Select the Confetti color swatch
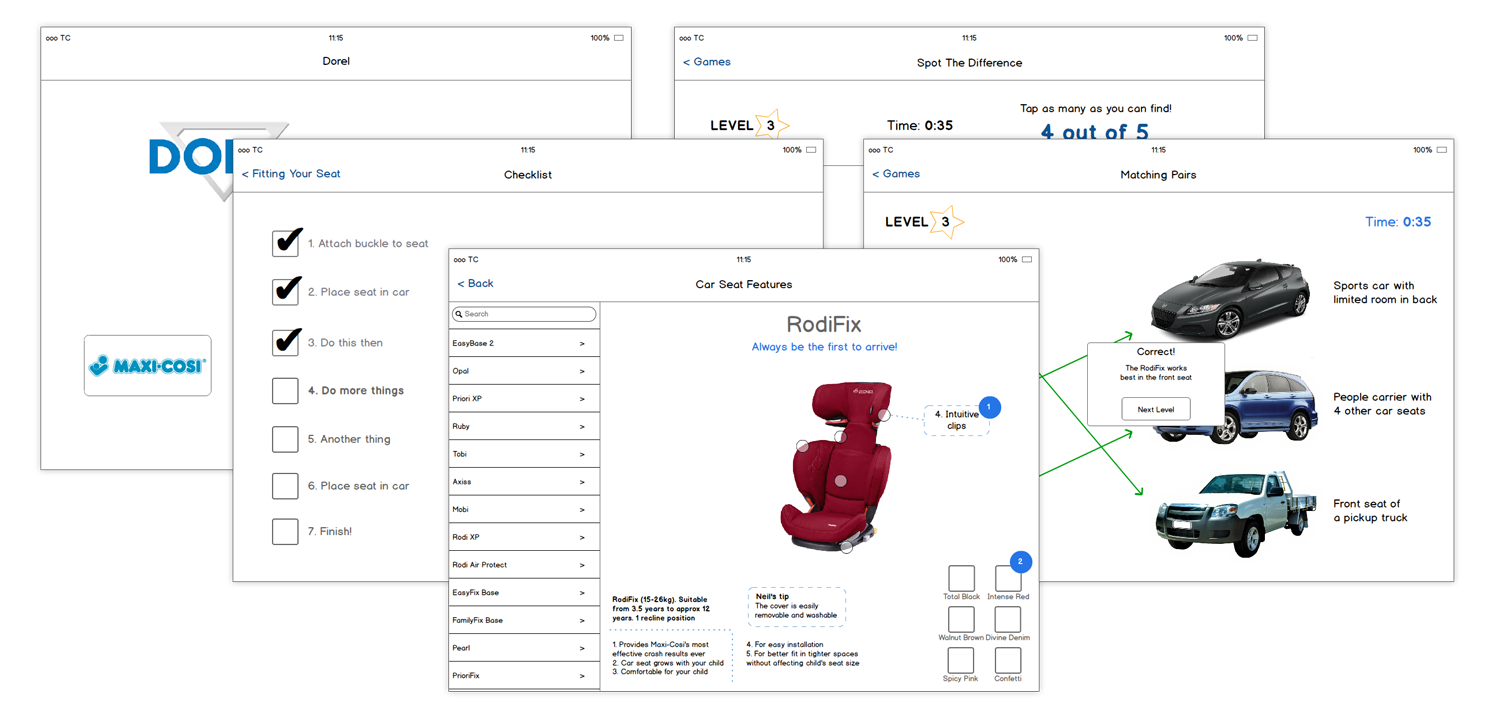The image size is (1500, 719). point(1008,660)
